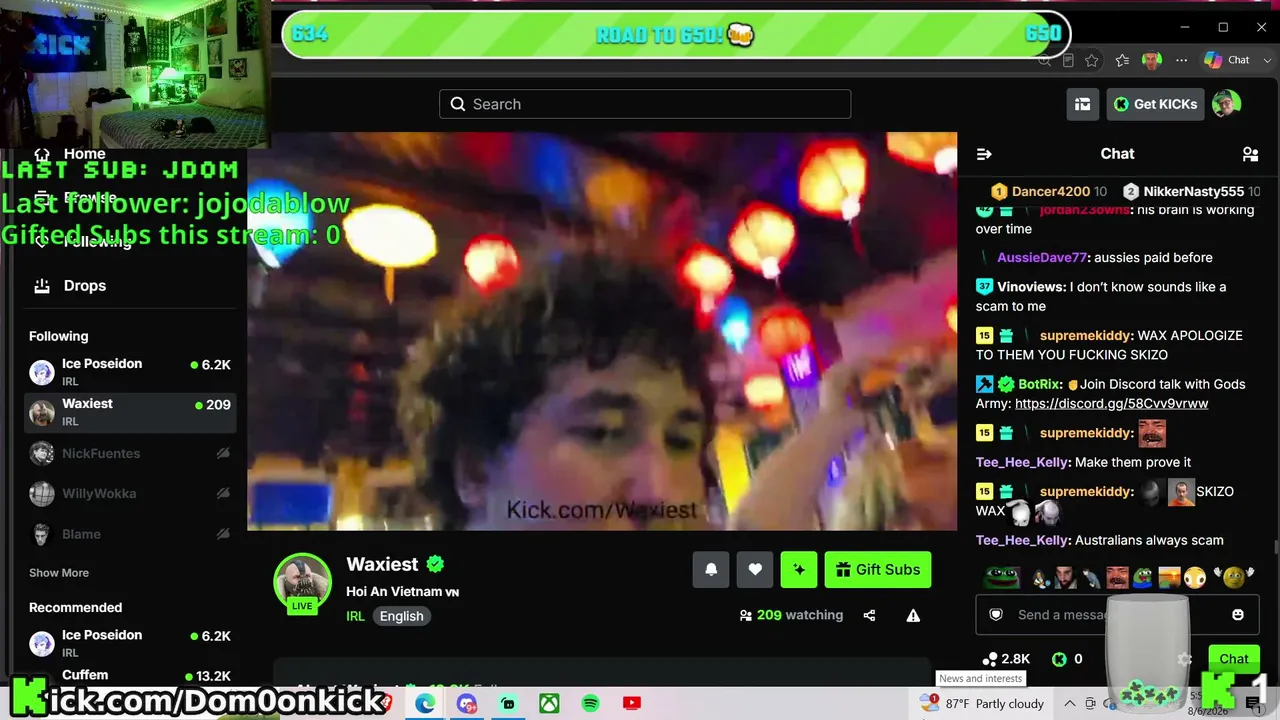Add page to favorites star icon
Viewport: 1280px width, 720px height.
(x=1092, y=60)
